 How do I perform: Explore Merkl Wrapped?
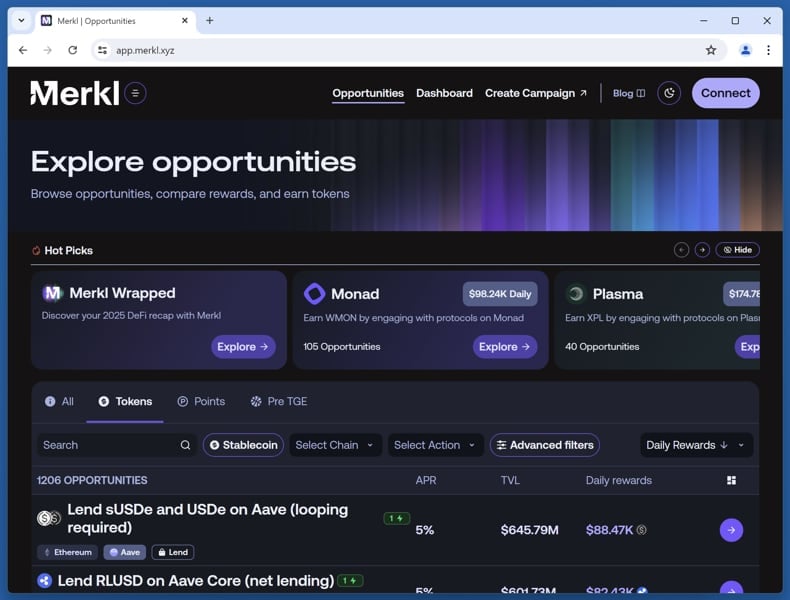[243, 347]
